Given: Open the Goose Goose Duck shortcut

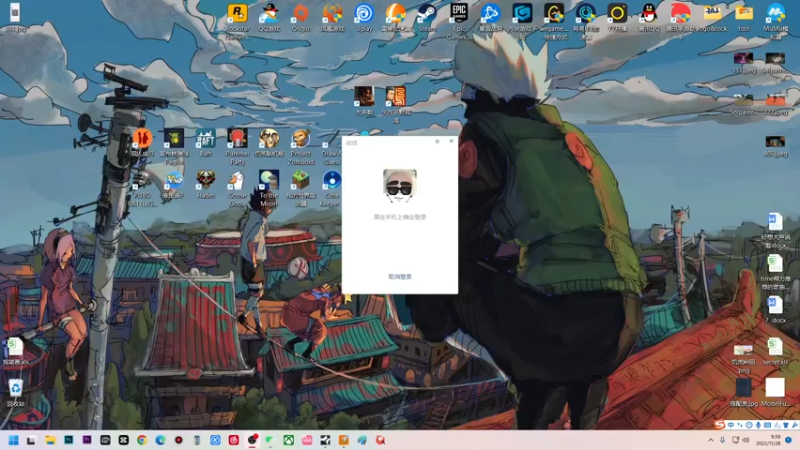Looking at the screenshot, I should point(237,188).
